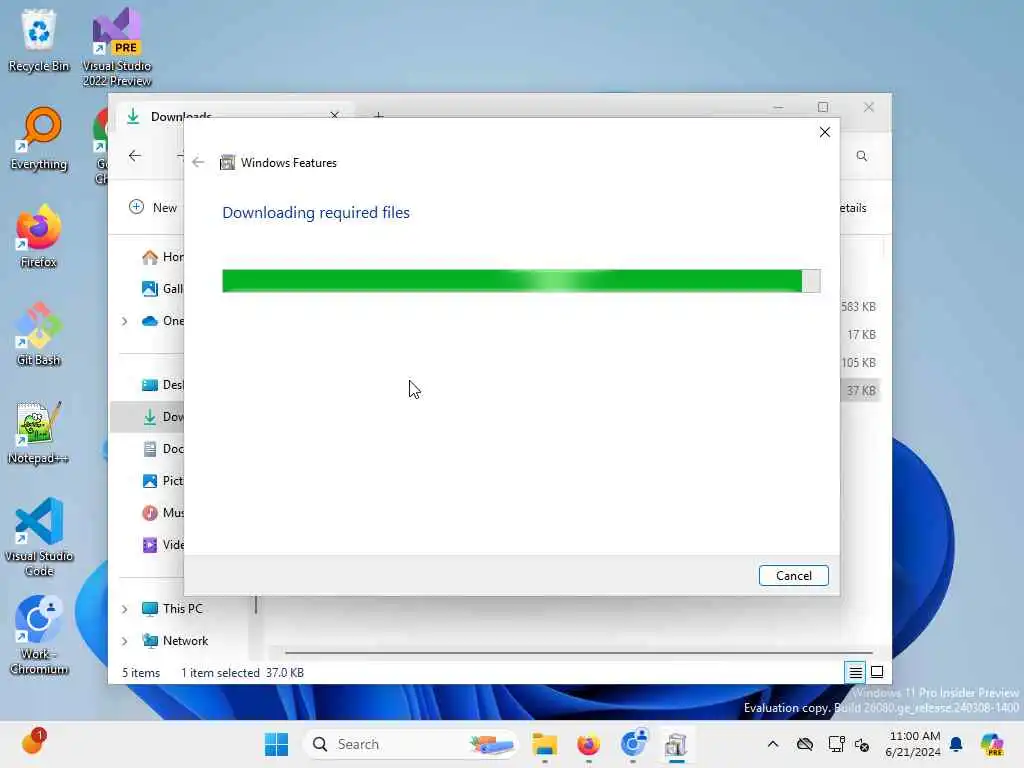This screenshot has height=768, width=1024.
Task: Open Firefox from the taskbar
Action: coord(588,744)
